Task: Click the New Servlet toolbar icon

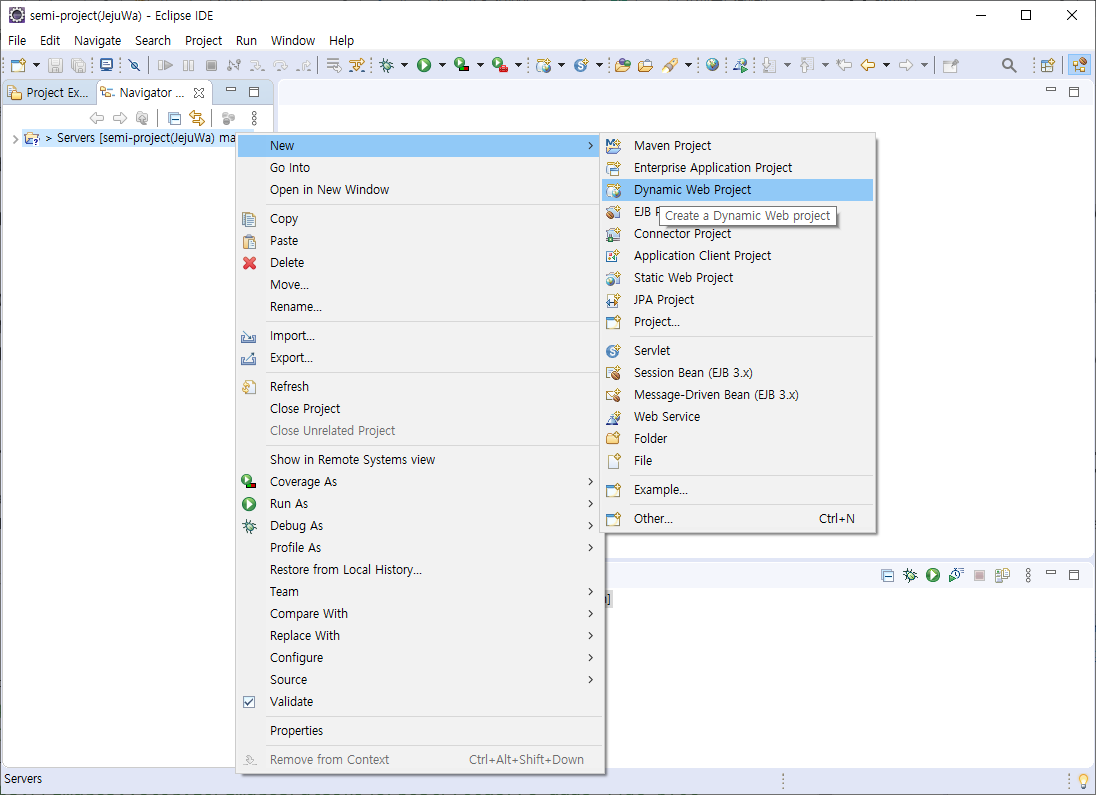Action: pyautogui.click(x=581, y=65)
